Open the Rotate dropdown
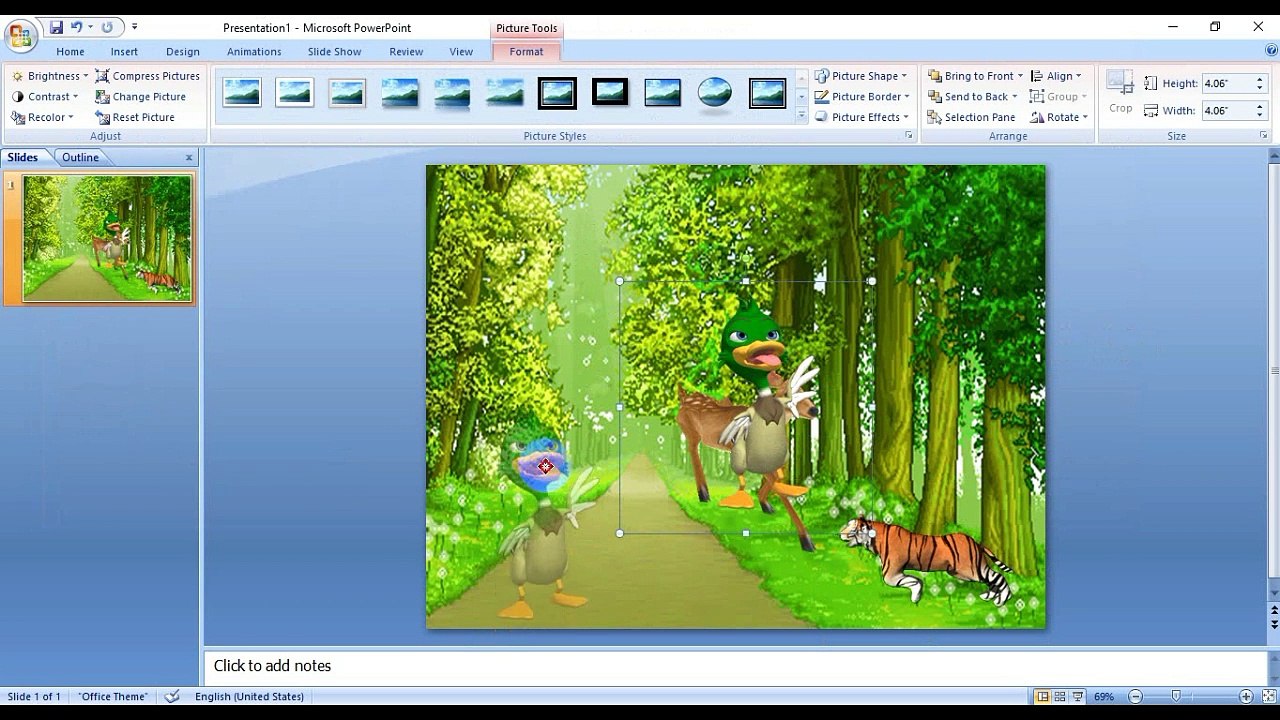Screen dimensions: 1280x720 click(x=1059, y=117)
